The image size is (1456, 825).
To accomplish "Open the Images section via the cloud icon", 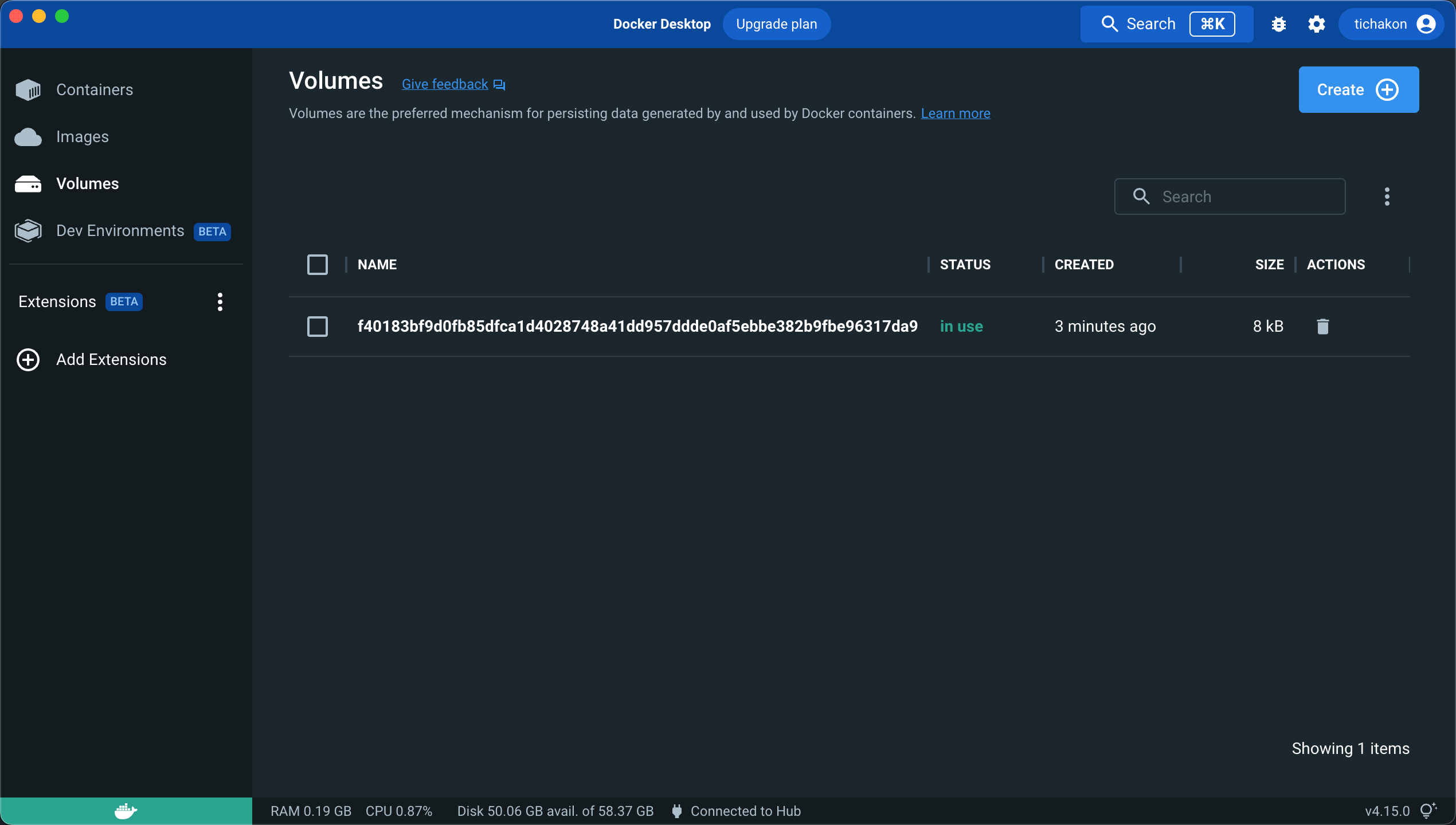I will pyautogui.click(x=28, y=136).
